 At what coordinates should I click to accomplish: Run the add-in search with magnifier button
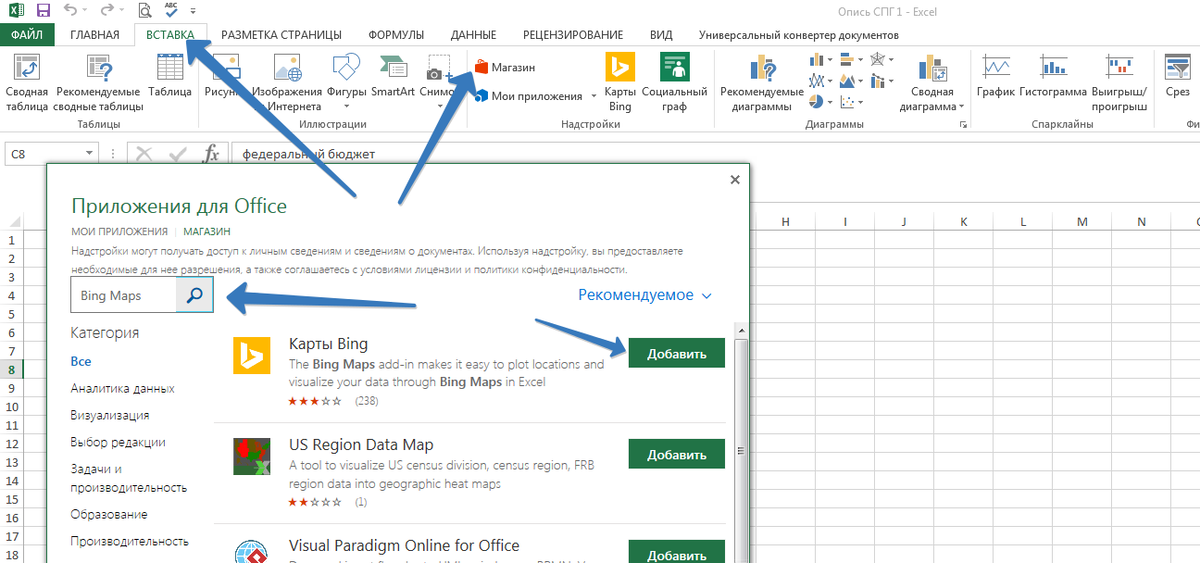195,296
